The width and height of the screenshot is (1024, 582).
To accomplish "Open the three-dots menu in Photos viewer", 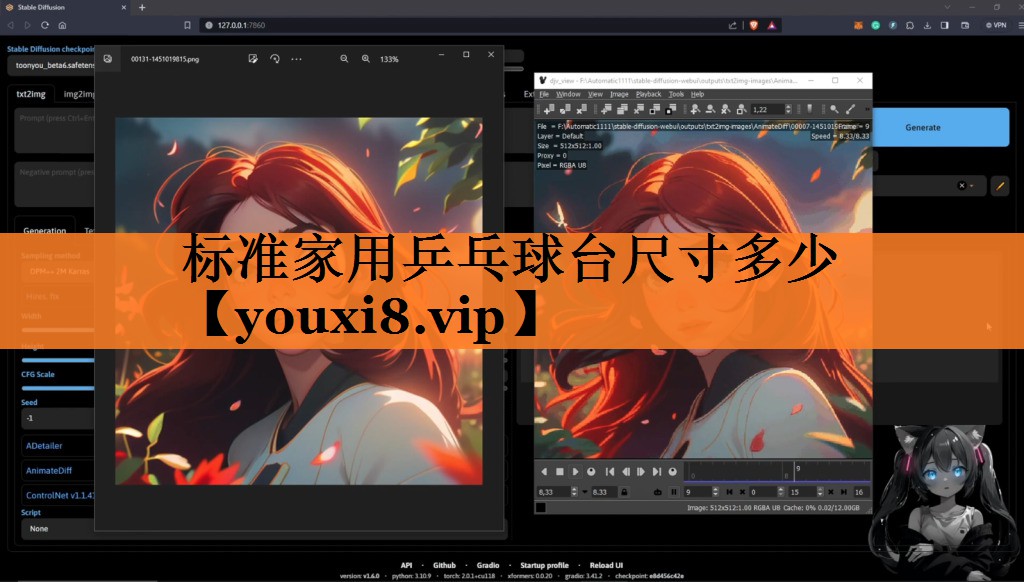I will point(296,59).
